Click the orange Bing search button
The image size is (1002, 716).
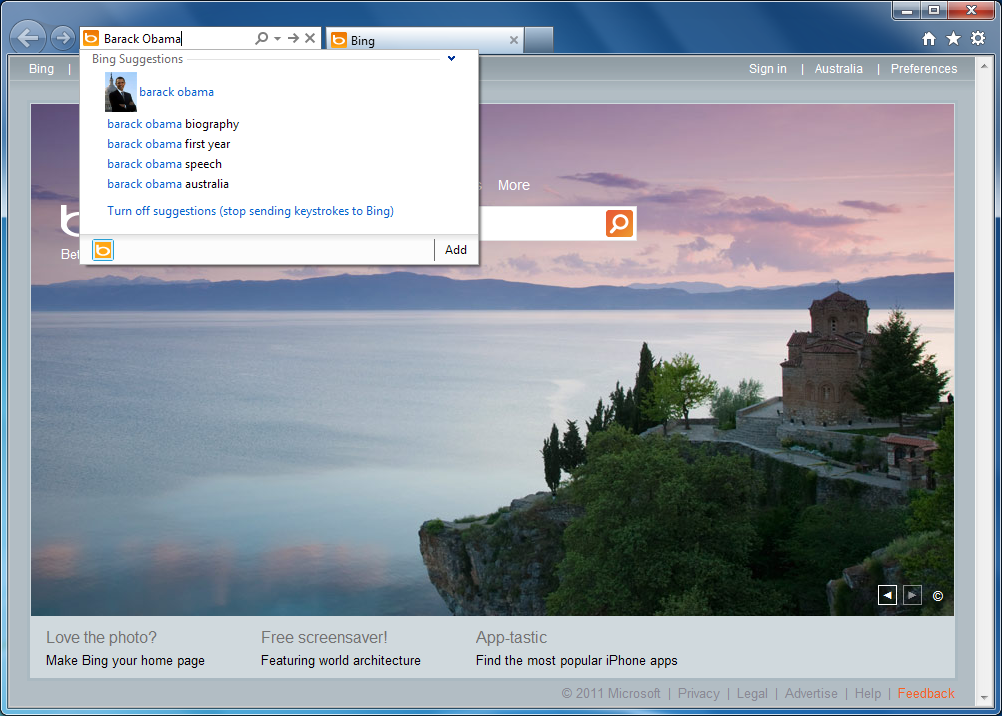pos(619,223)
